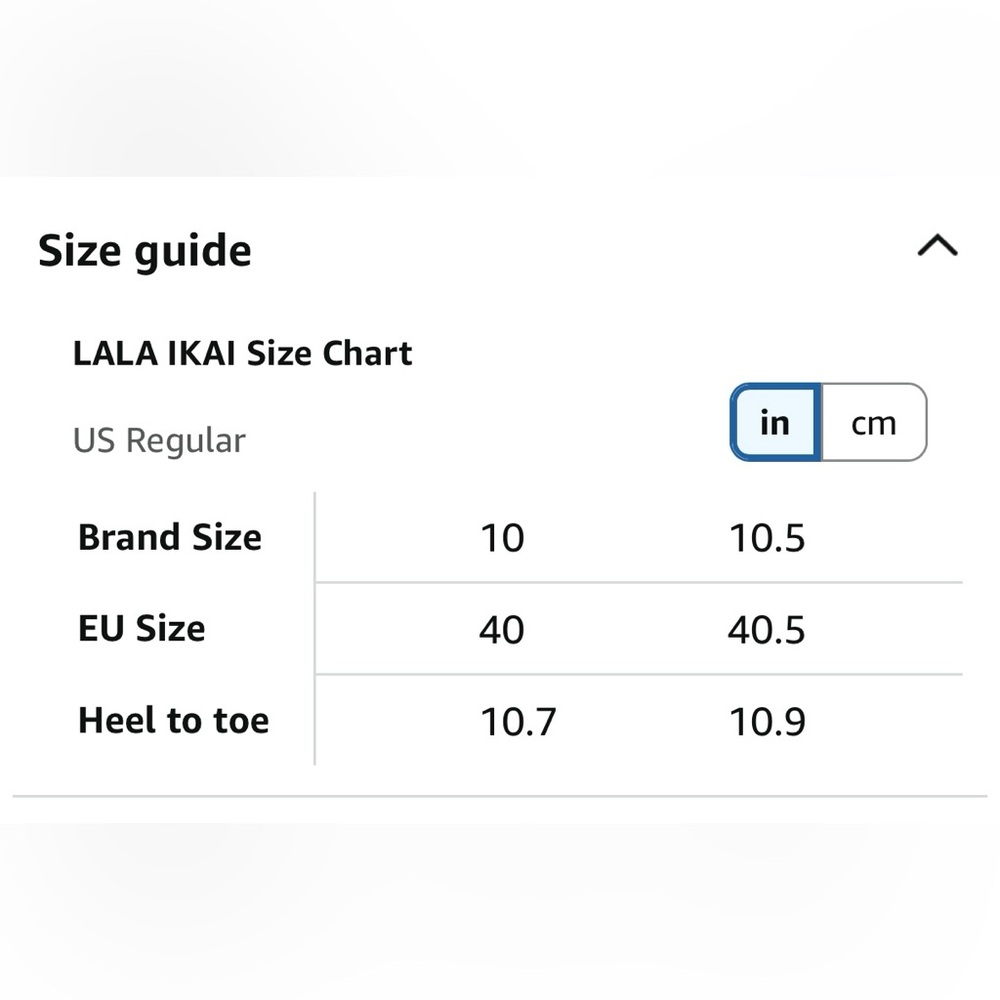The image size is (1000, 1000).
Task: Click the horizontal divider below the table
Action: pos(500,795)
